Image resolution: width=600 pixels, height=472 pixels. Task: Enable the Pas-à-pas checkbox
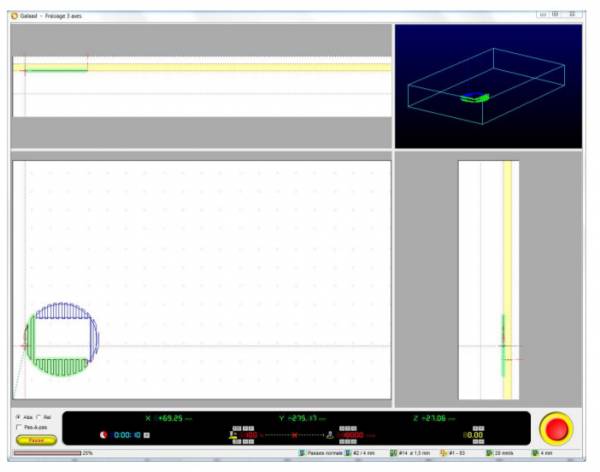[19, 427]
